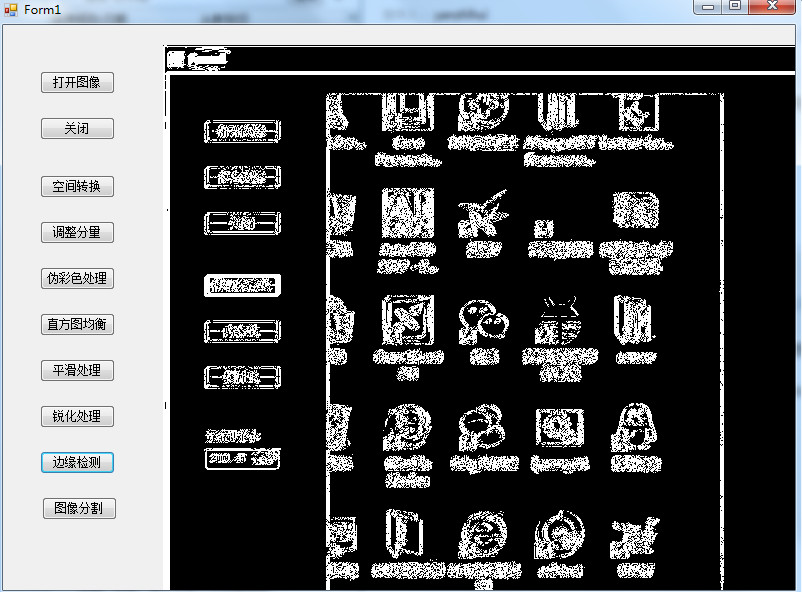This screenshot has height=592, width=802.
Task: Click the Form1 window icon in title bar
Action: 11,10
